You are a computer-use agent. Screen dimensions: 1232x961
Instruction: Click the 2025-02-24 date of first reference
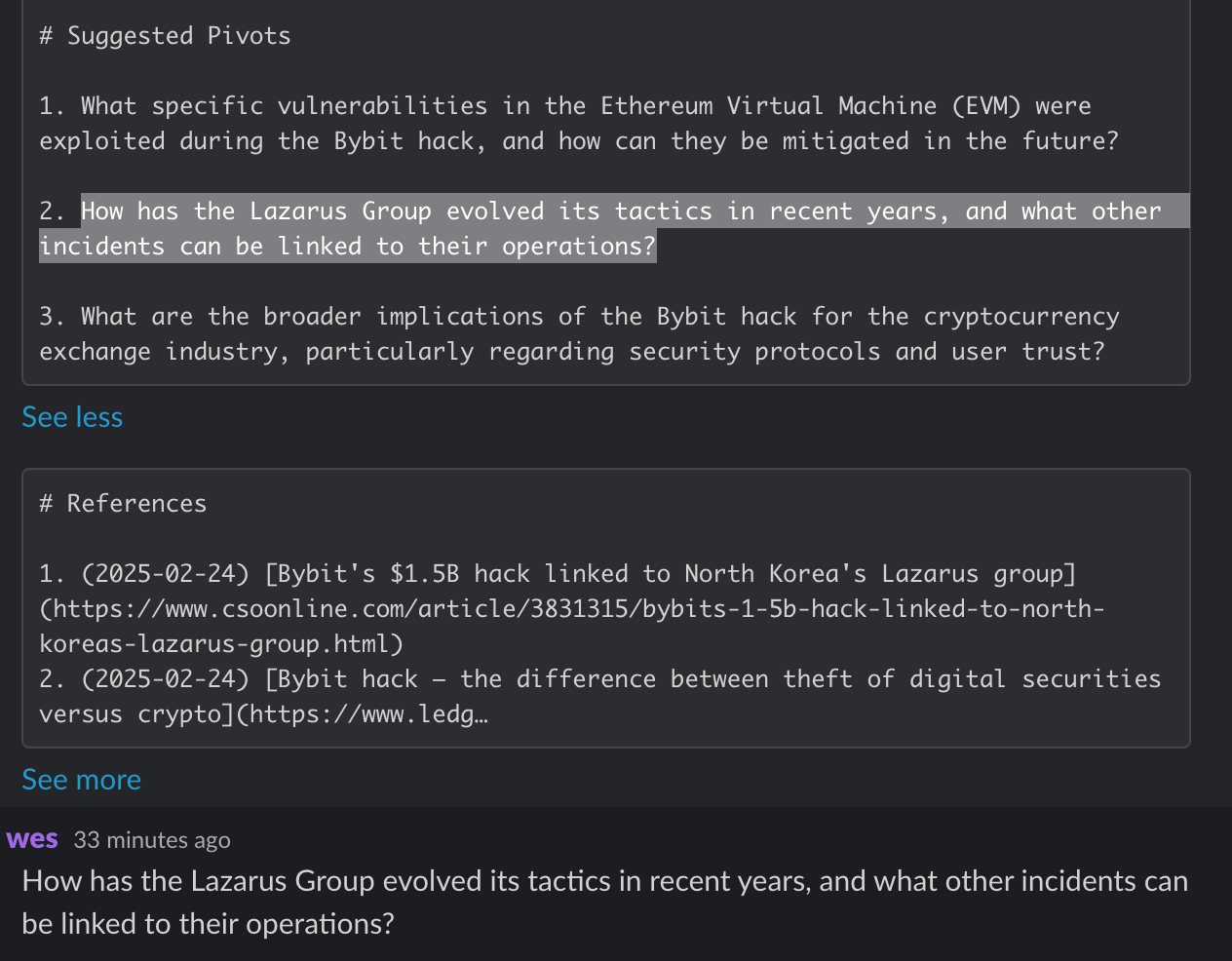pyautogui.click(x=166, y=574)
